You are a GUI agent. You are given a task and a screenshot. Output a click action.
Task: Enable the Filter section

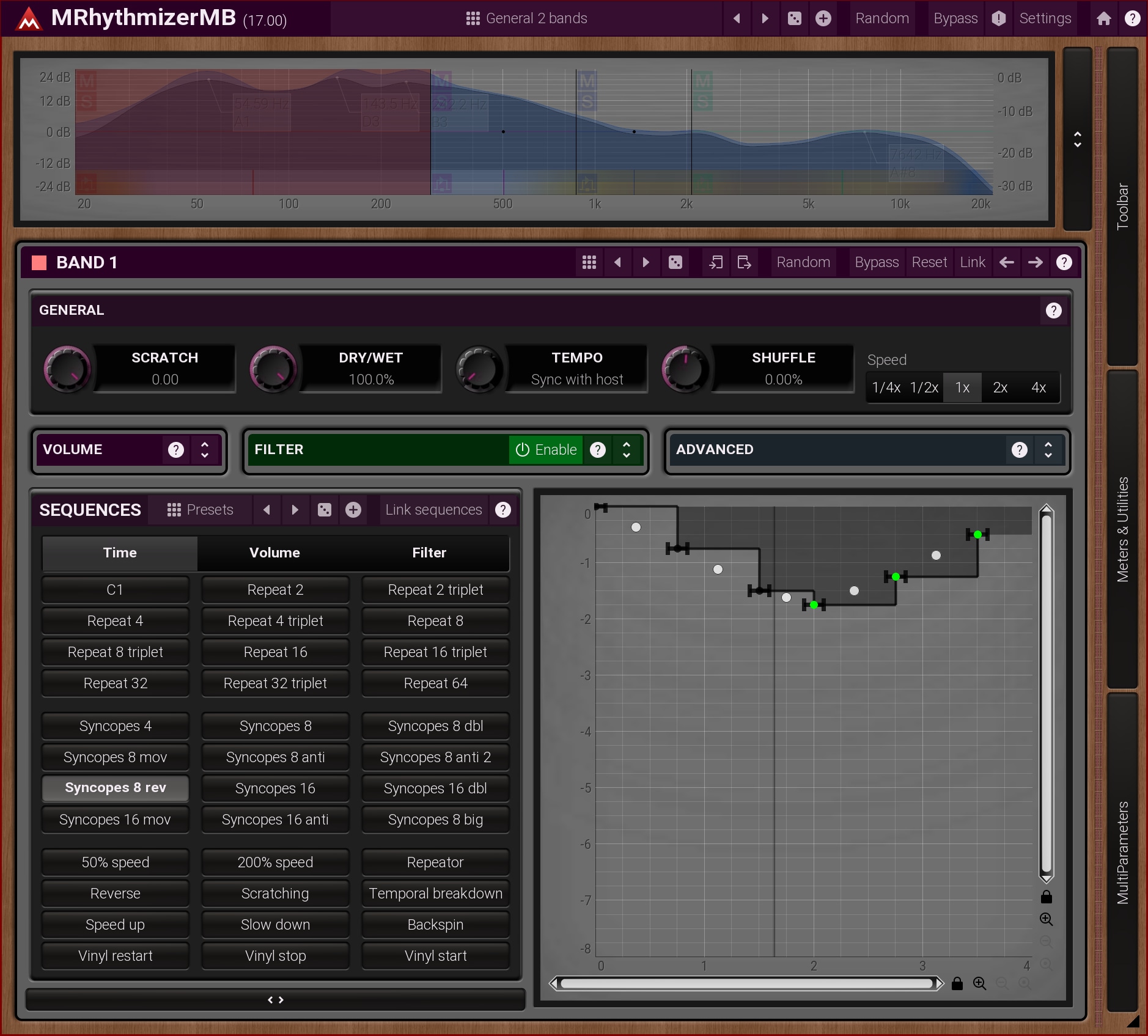(x=545, y=450)
